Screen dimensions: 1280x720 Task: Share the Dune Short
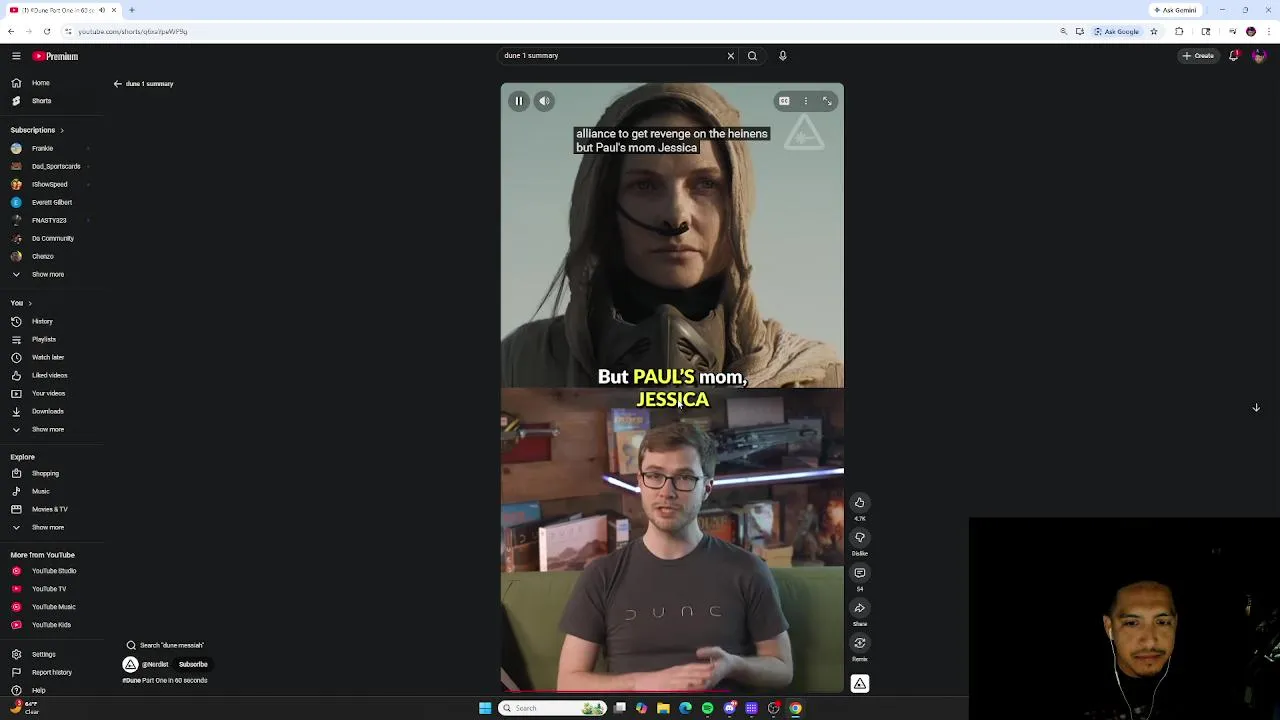point(859,608)
